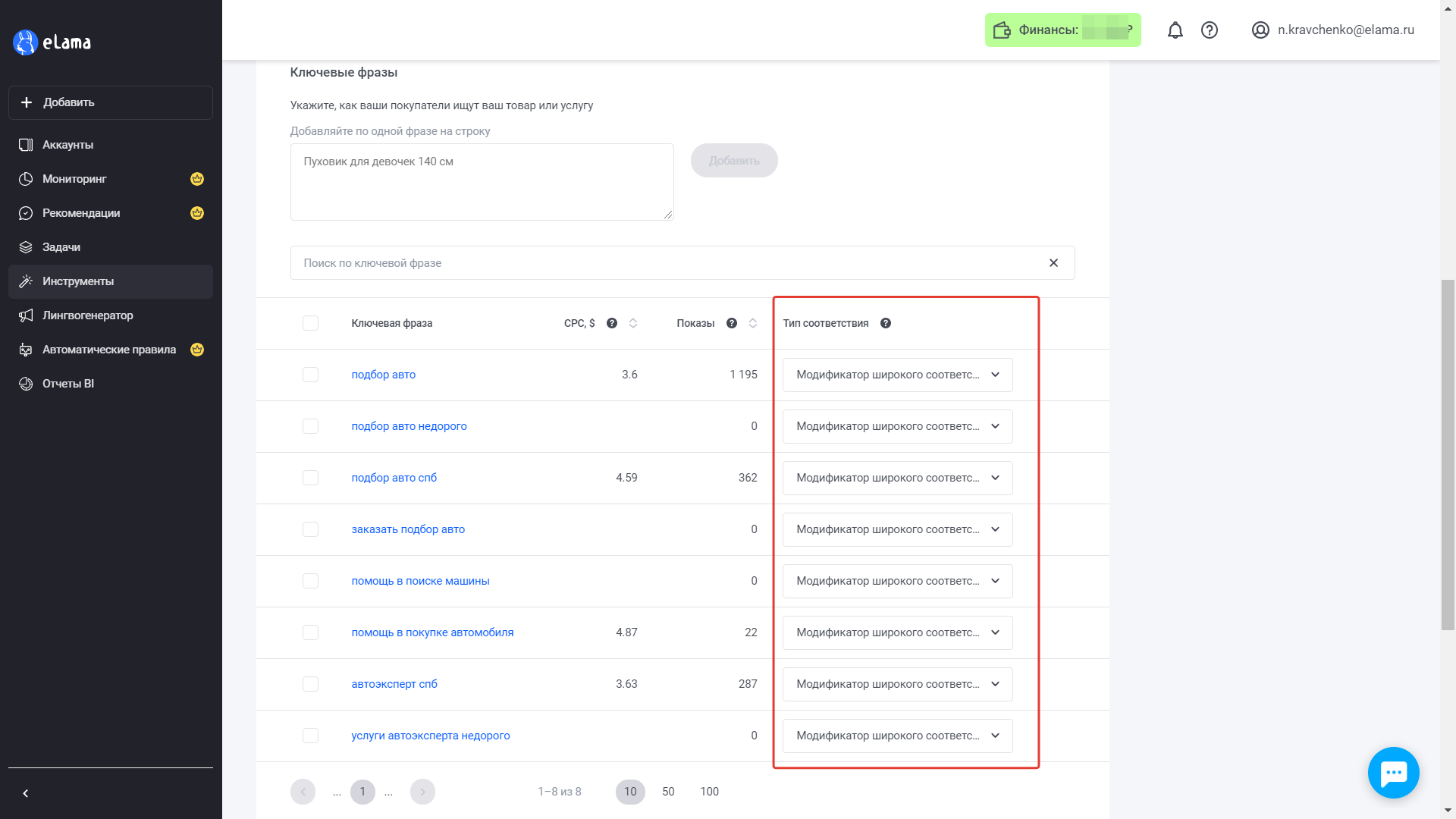The height and width of the screenshot is (819, 1456).
Task: Check the box for подбор авто спб
Action: pos(310,478)
